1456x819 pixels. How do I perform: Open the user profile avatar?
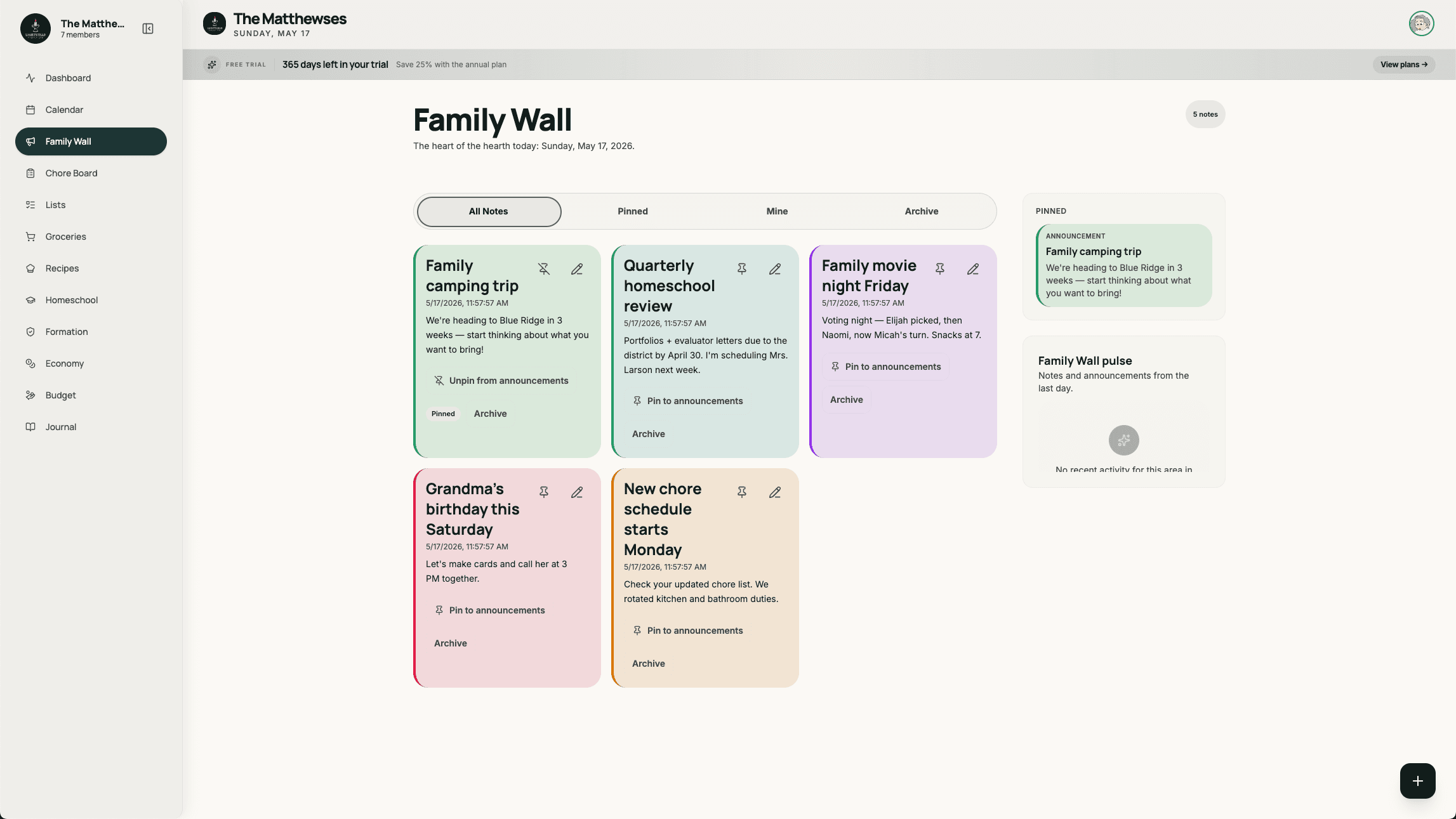tap(1422, 23)
